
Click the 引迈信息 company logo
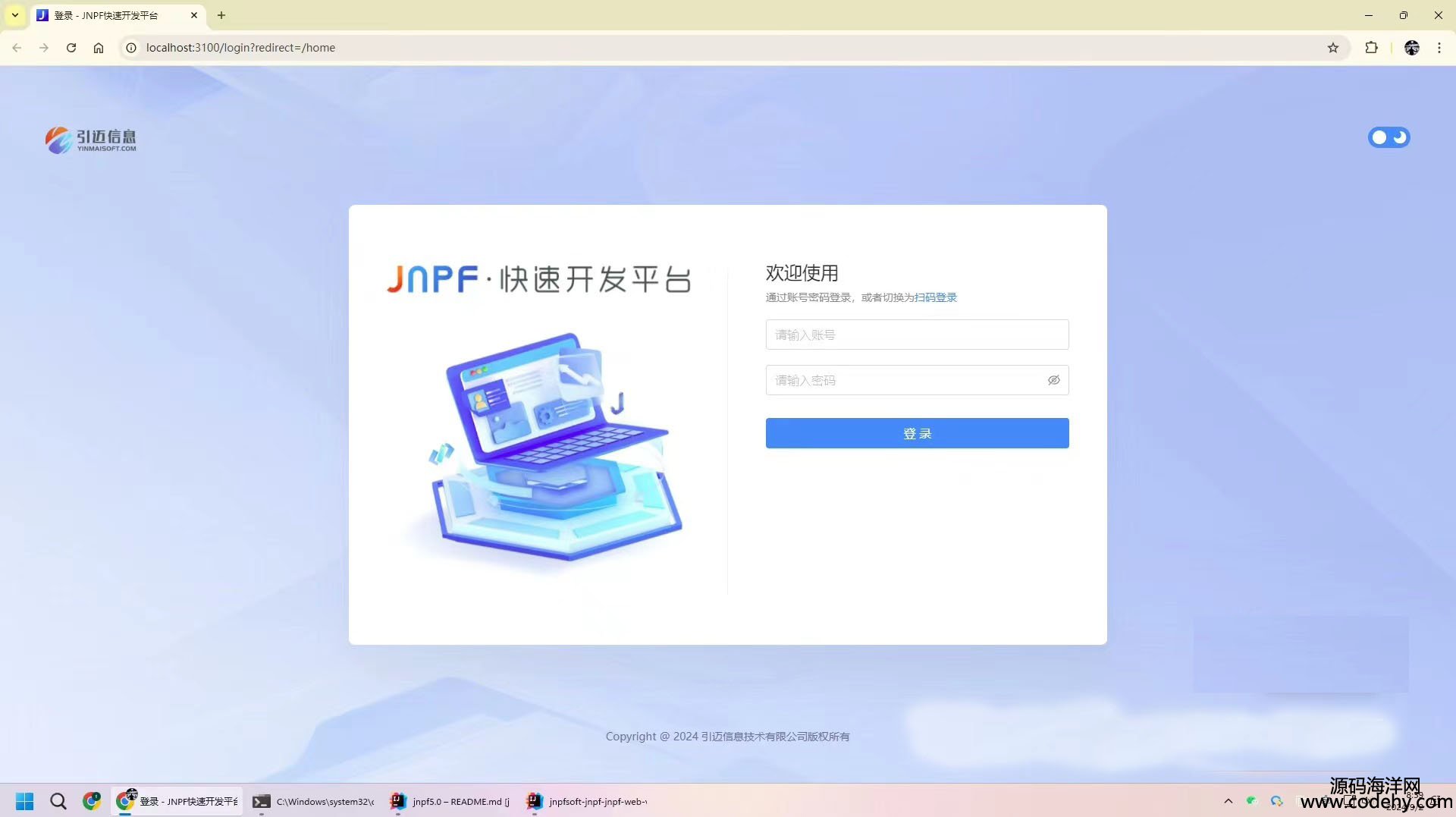coord(91,140)
